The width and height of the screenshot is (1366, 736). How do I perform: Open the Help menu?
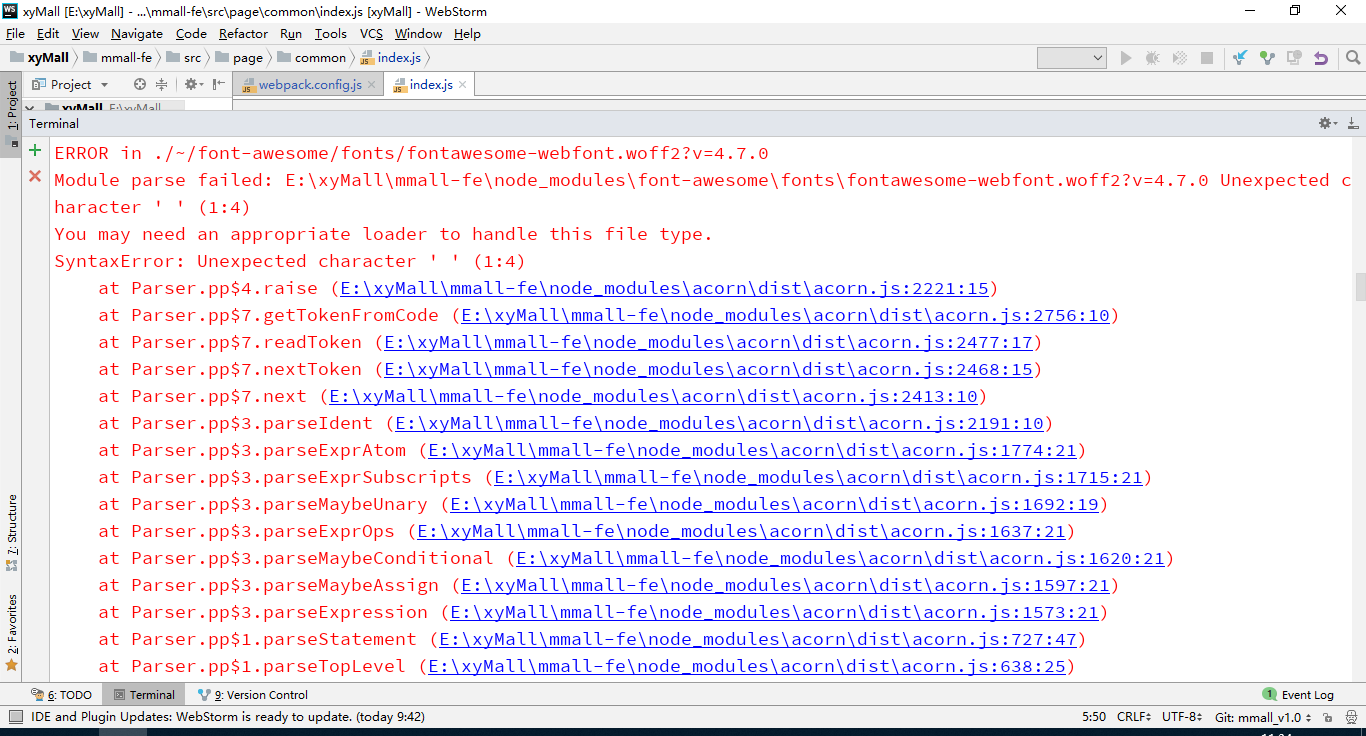point(467,33)
